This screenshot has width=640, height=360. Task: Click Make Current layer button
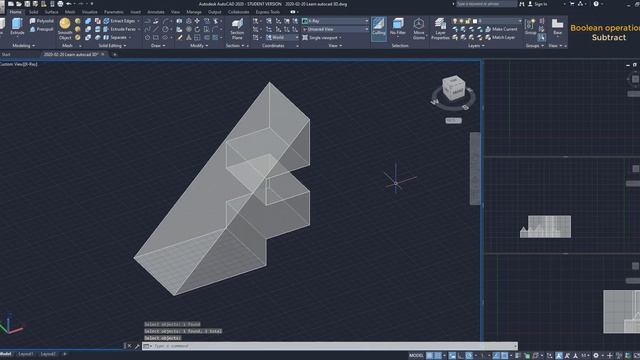pyautogui.click(x=501, y=29)
